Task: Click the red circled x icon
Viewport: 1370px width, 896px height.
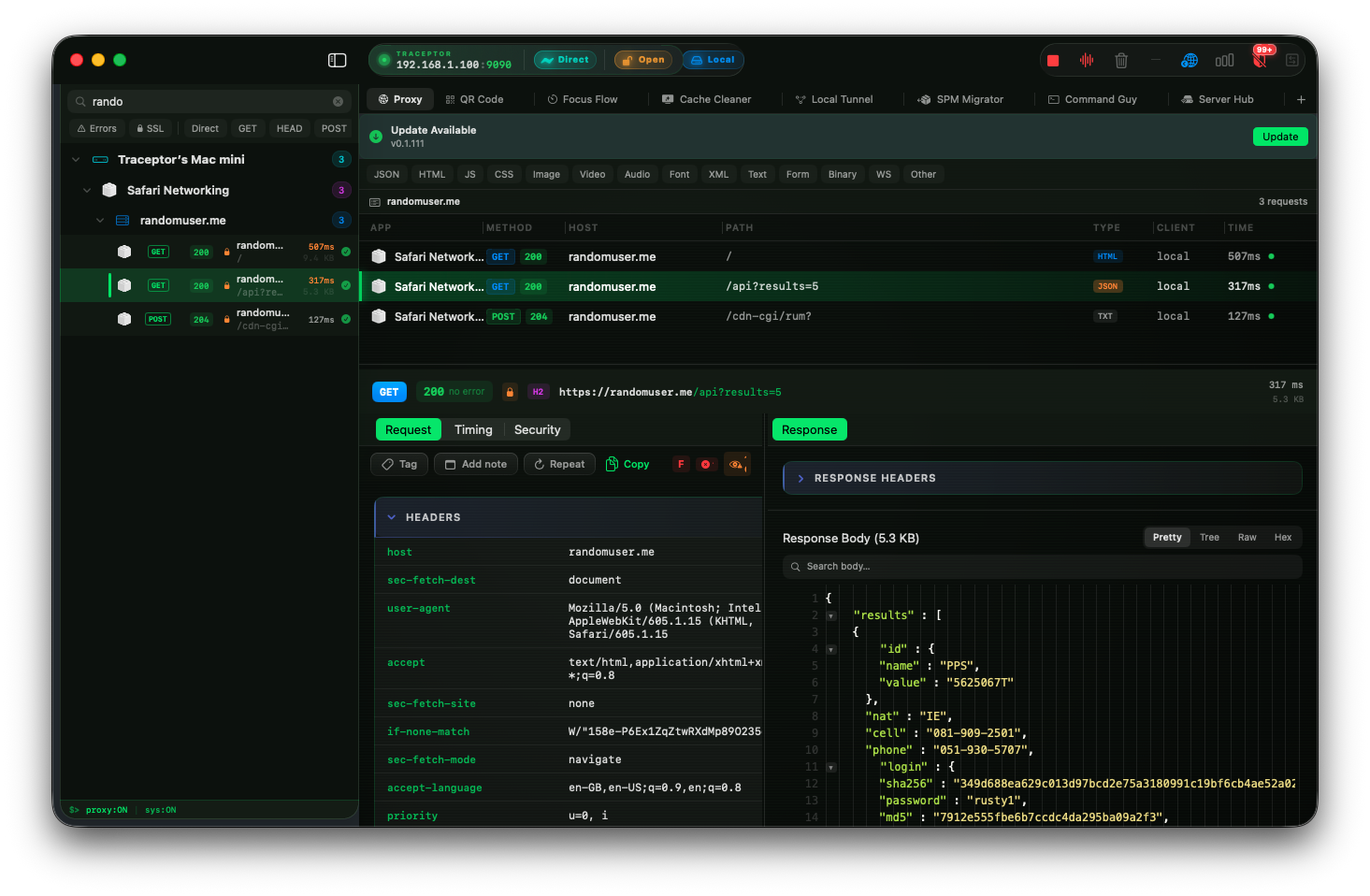Action: [x=706, y=464]
